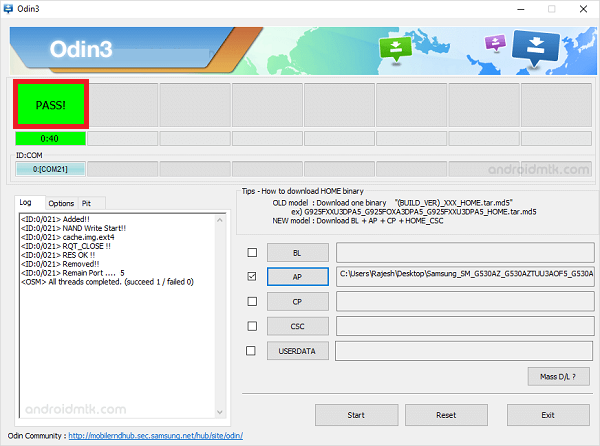The height and width of the screenshot is (446, 600).
Task: Click the AP file button
Action: tap(298, 277)
